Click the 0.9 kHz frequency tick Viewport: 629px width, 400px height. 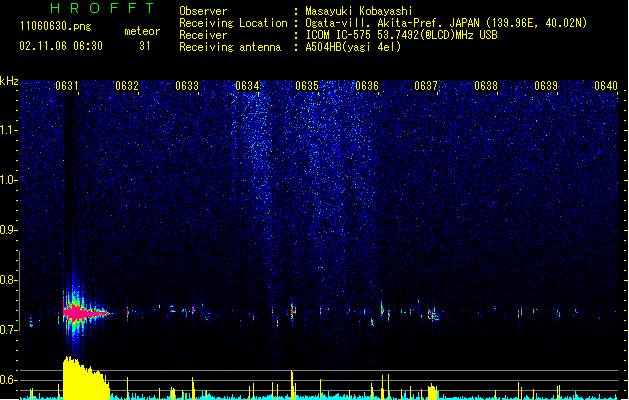point(8,230)
